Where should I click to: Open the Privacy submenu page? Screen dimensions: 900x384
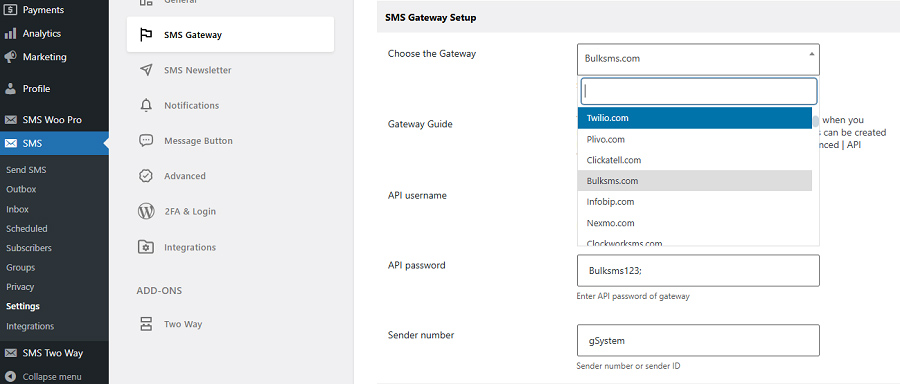[20, 287]
